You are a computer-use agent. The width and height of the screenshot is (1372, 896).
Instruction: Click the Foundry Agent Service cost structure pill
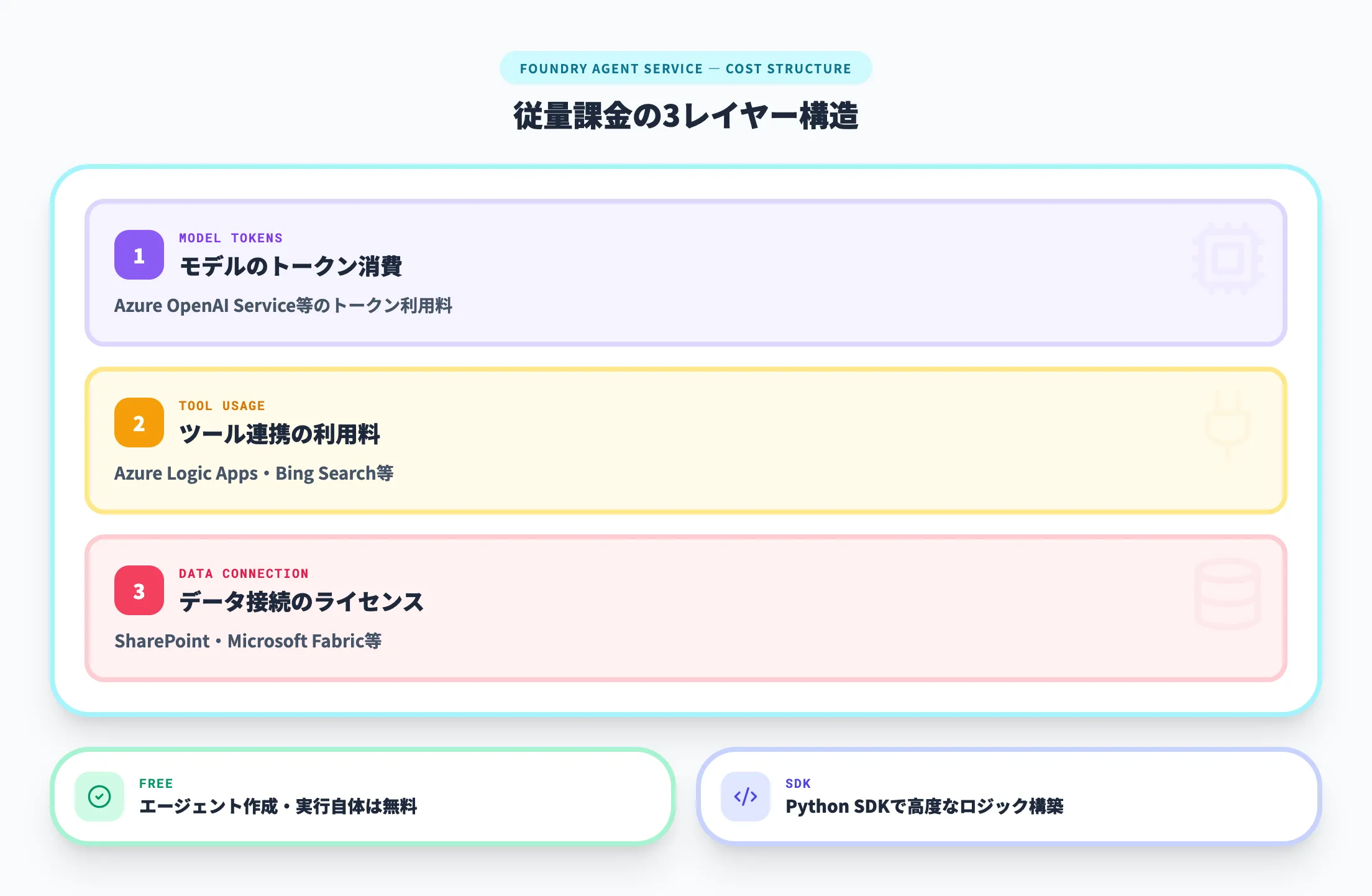[x=685, y=68]
